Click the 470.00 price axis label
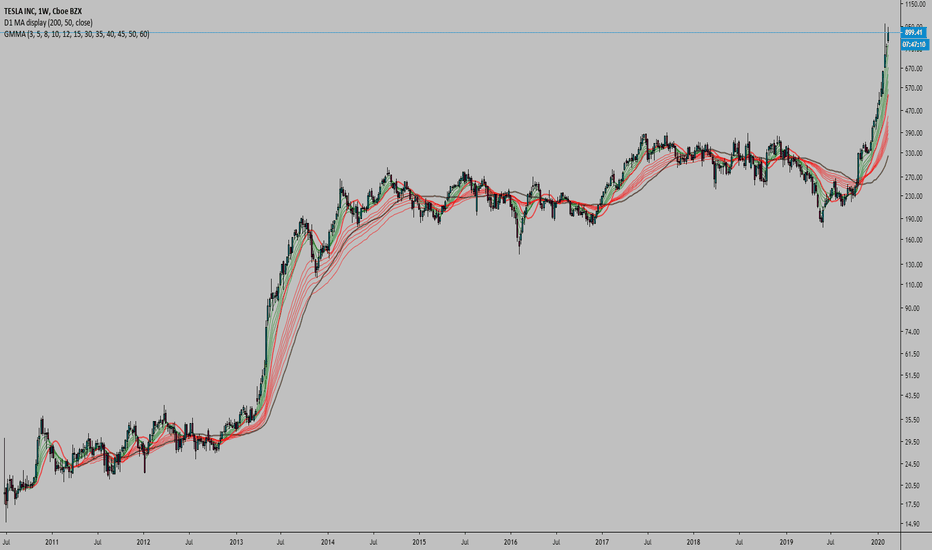 [x=914, y=111]
